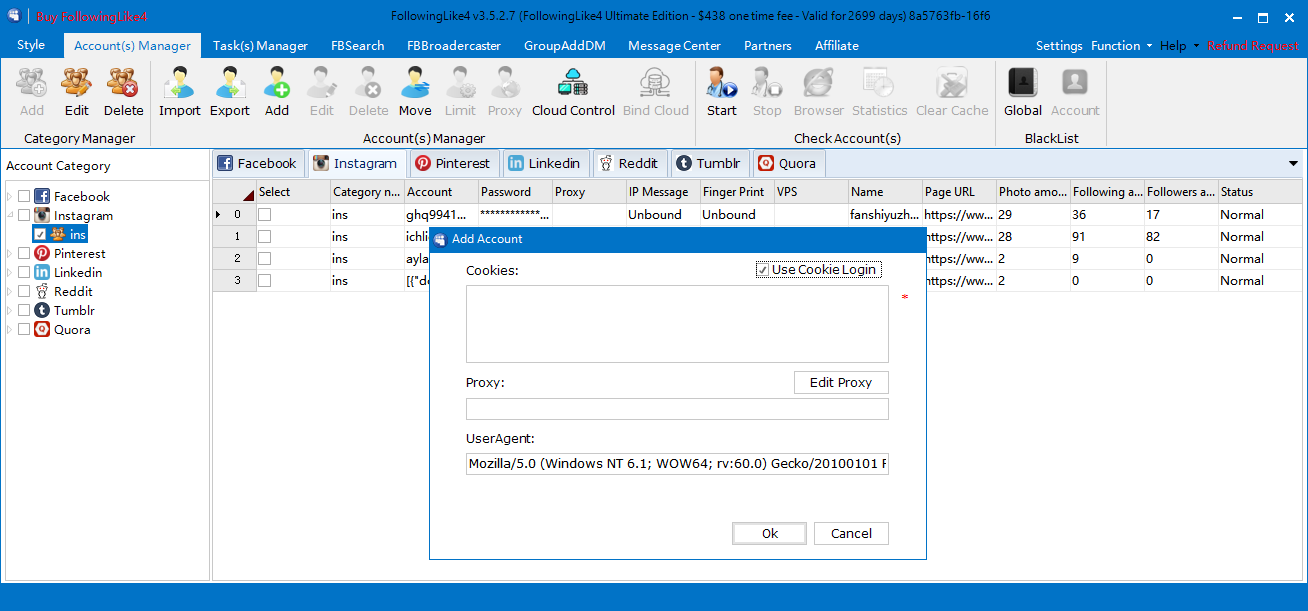Click Followers column header
Viewport: 1308px width, 611px height.
[1181, 192]
